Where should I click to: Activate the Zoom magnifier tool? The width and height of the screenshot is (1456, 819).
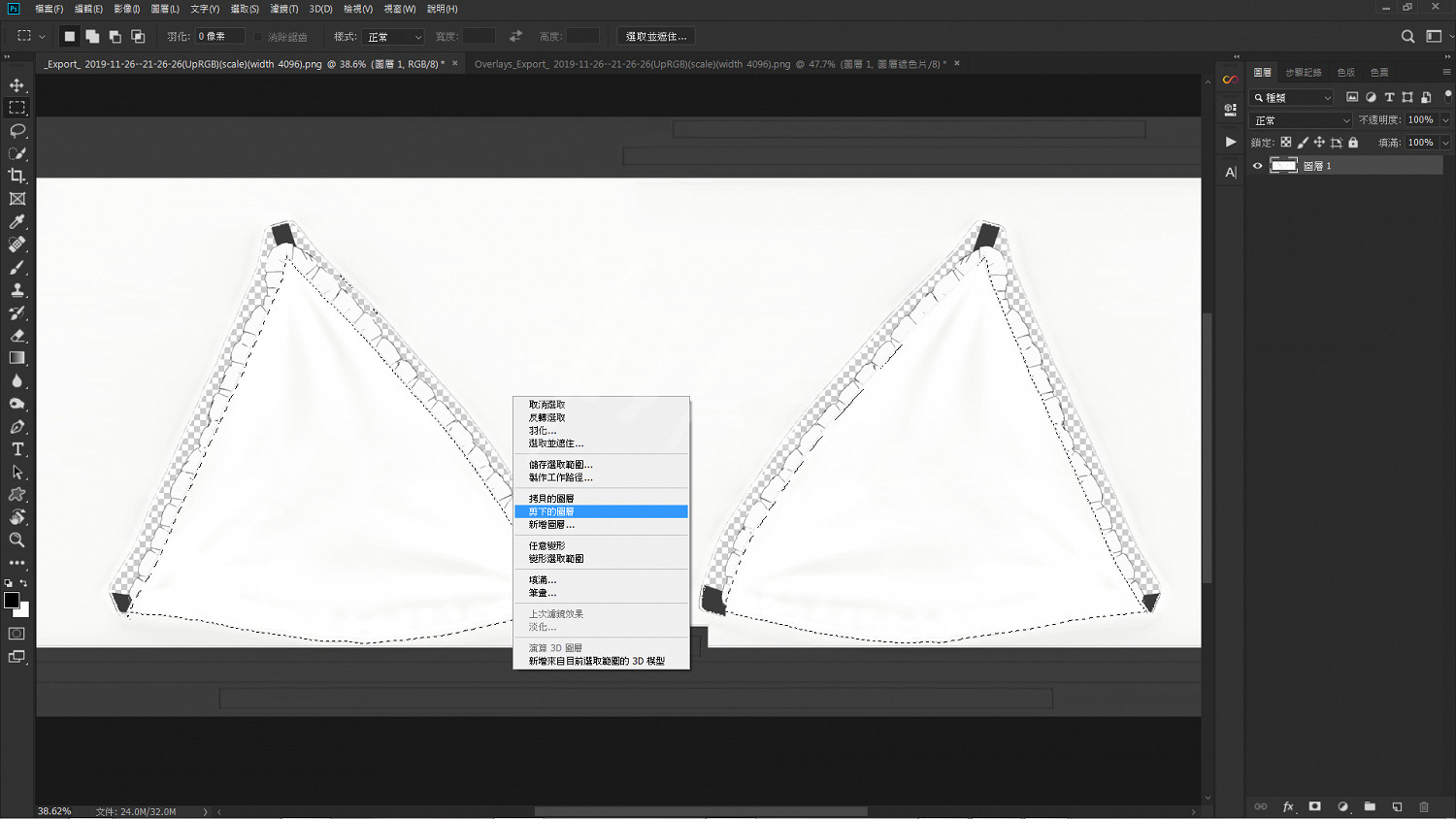point(17,540)
